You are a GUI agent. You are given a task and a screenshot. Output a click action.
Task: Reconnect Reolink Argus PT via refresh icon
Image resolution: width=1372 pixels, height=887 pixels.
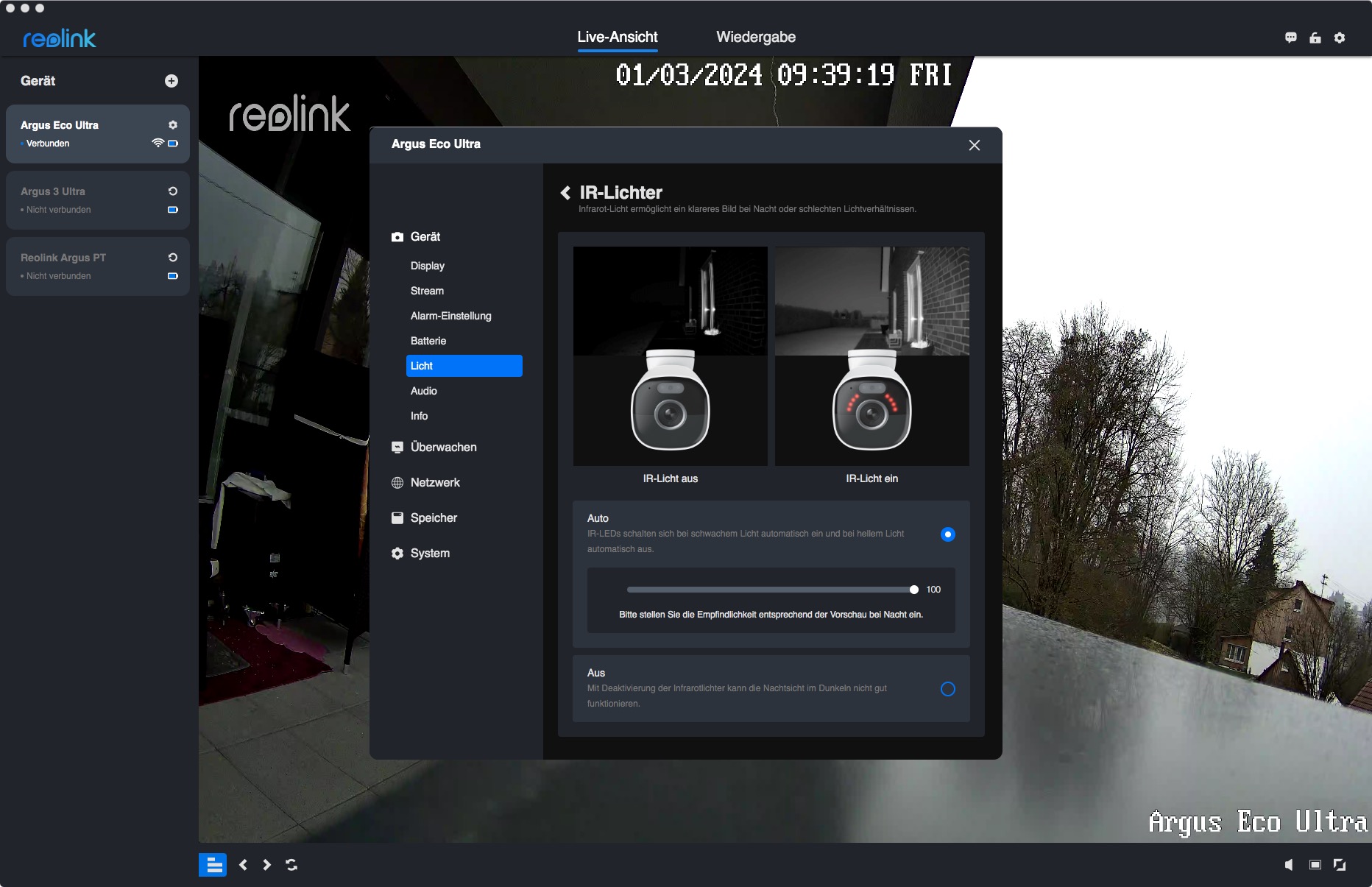click(x=173, y=258)
